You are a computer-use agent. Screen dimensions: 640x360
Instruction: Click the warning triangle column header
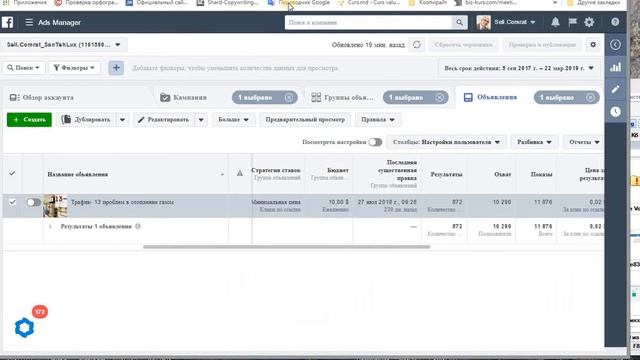[x=240, y=173]
